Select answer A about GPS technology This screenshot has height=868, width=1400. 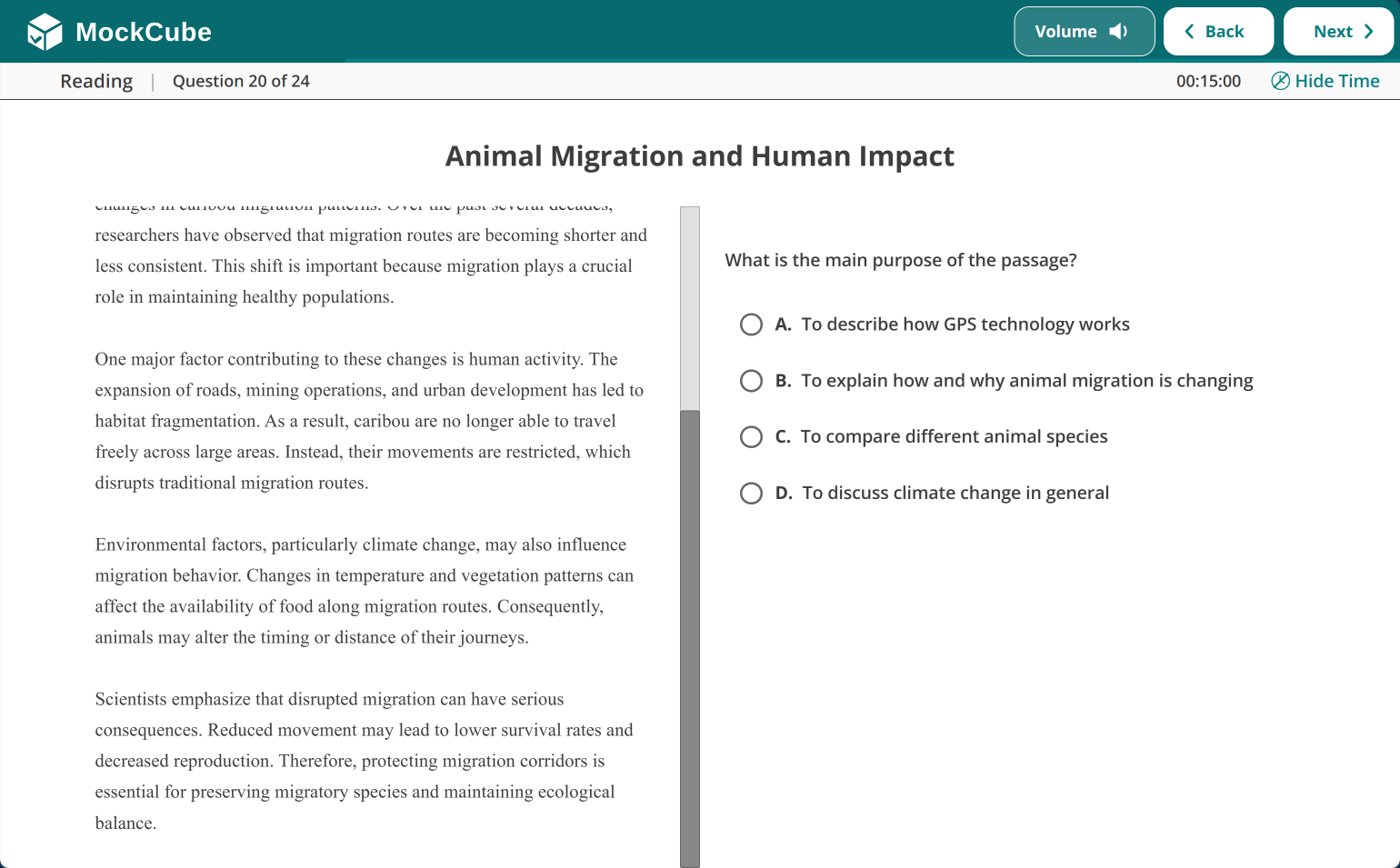click(751, 324)
